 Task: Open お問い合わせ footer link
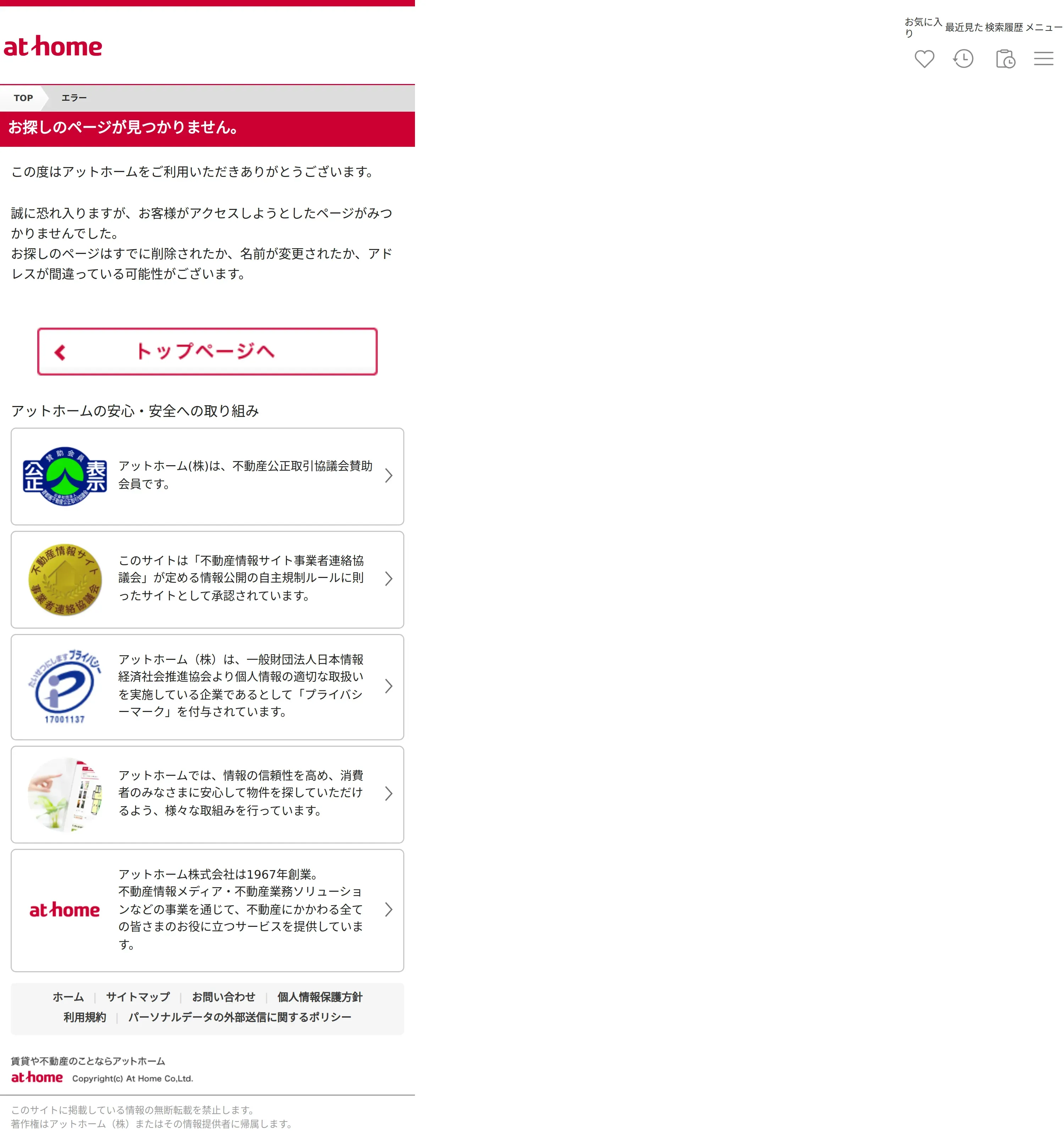click(x=223, y=997)
